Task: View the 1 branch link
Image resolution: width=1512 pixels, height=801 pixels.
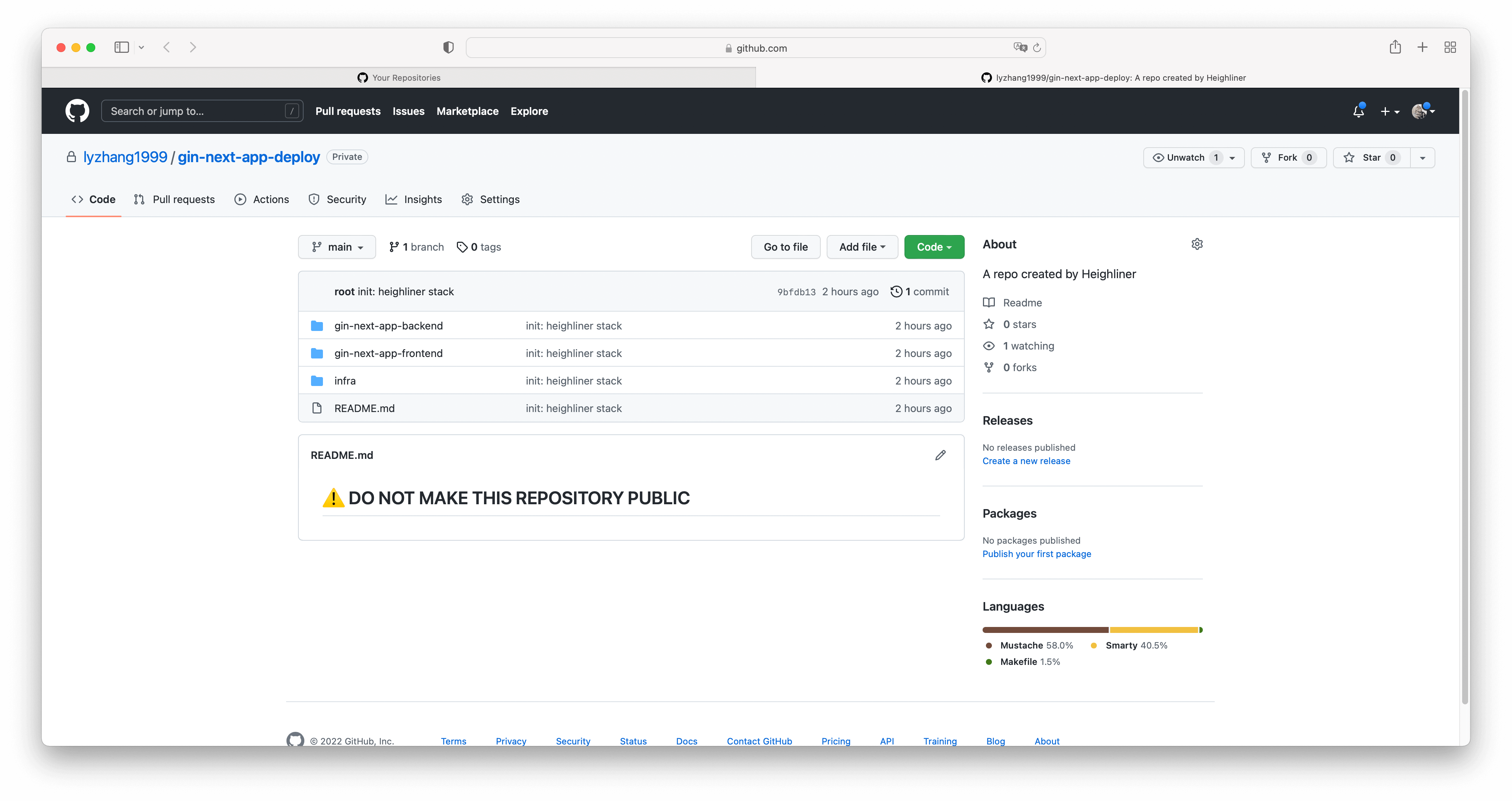Action: tap(416, 247)
